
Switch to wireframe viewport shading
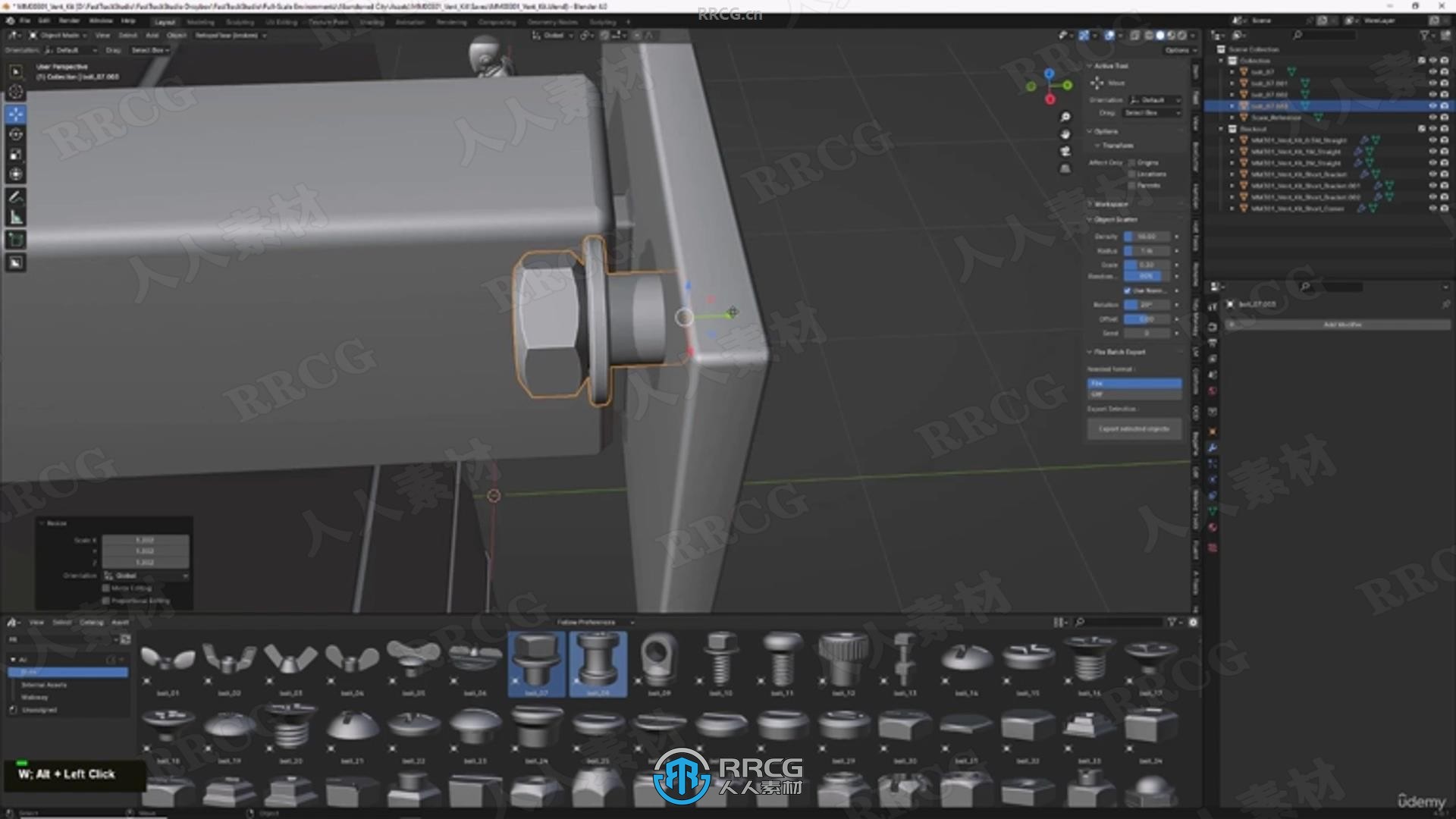pos(1150,36)
